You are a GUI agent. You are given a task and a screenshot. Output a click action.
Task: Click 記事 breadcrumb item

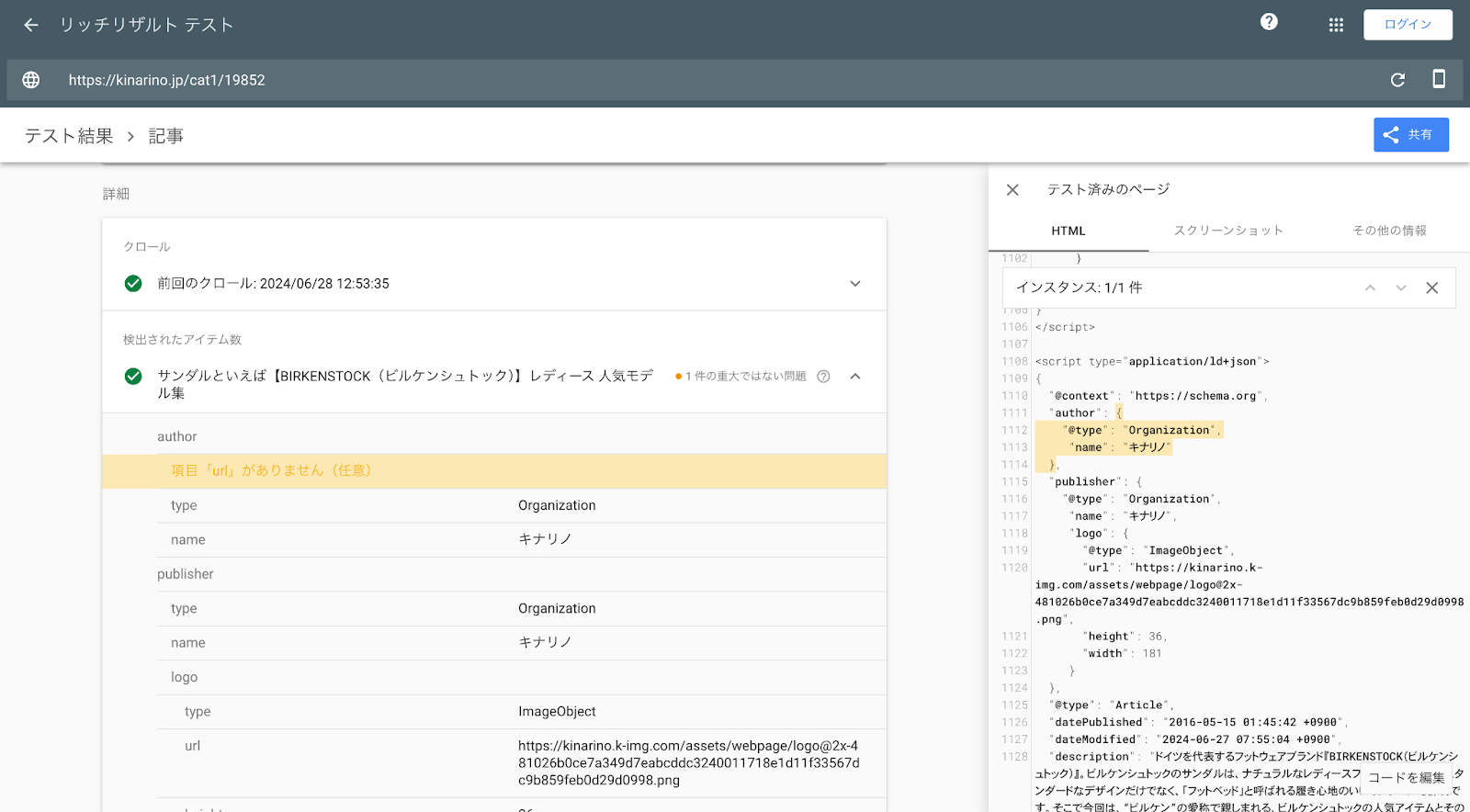pos(166,136)
